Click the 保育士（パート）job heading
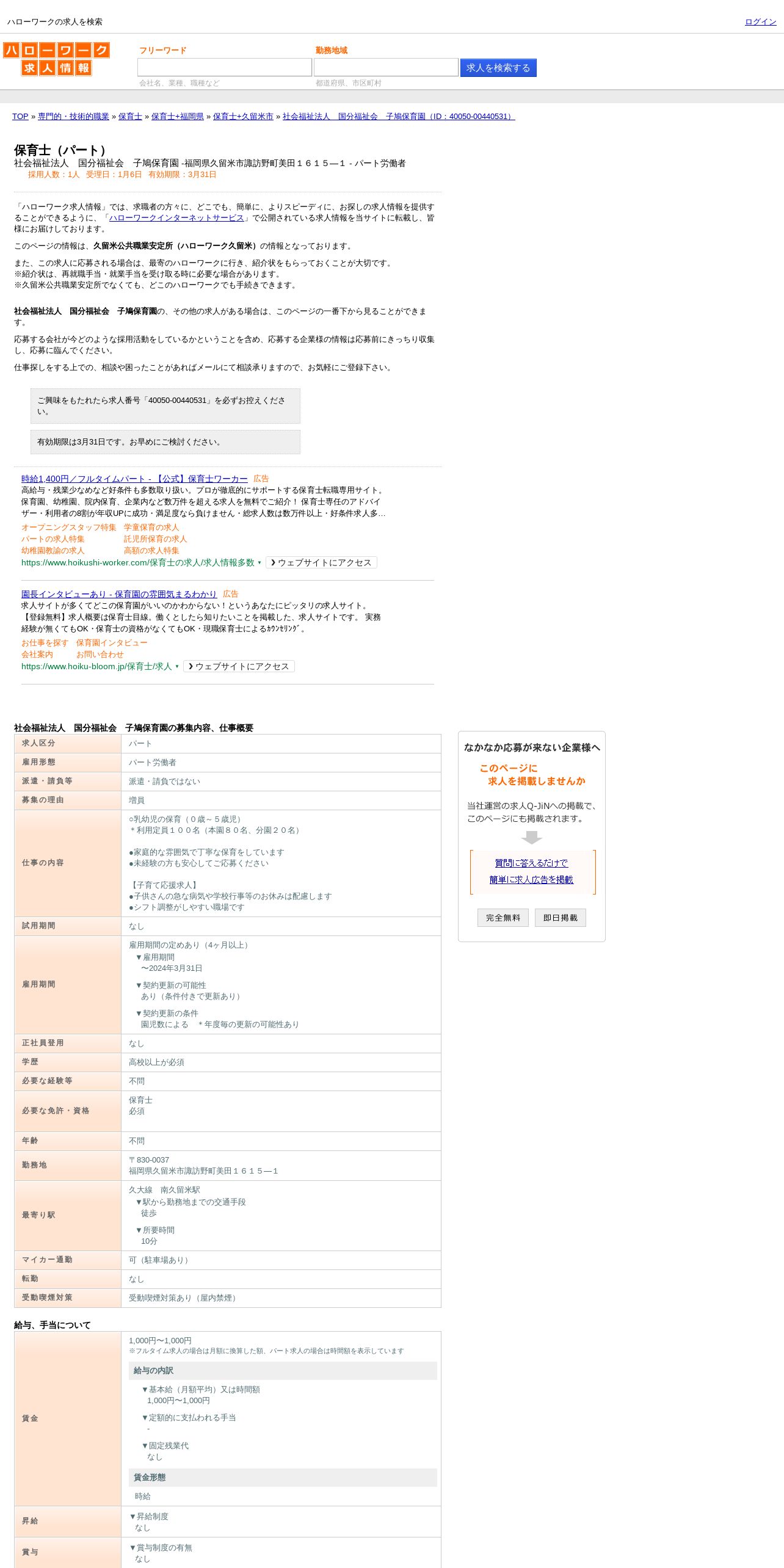 pos(63,150)
